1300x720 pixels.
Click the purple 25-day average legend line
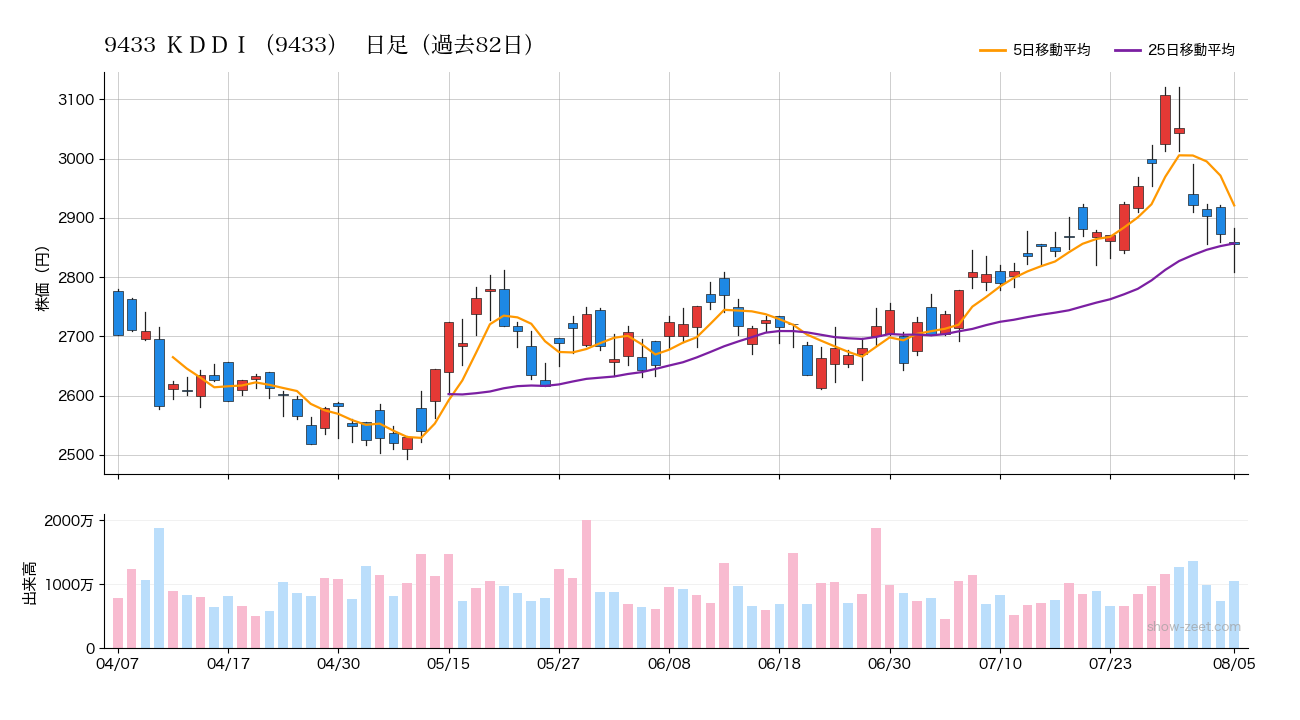tap(1128, 50)
